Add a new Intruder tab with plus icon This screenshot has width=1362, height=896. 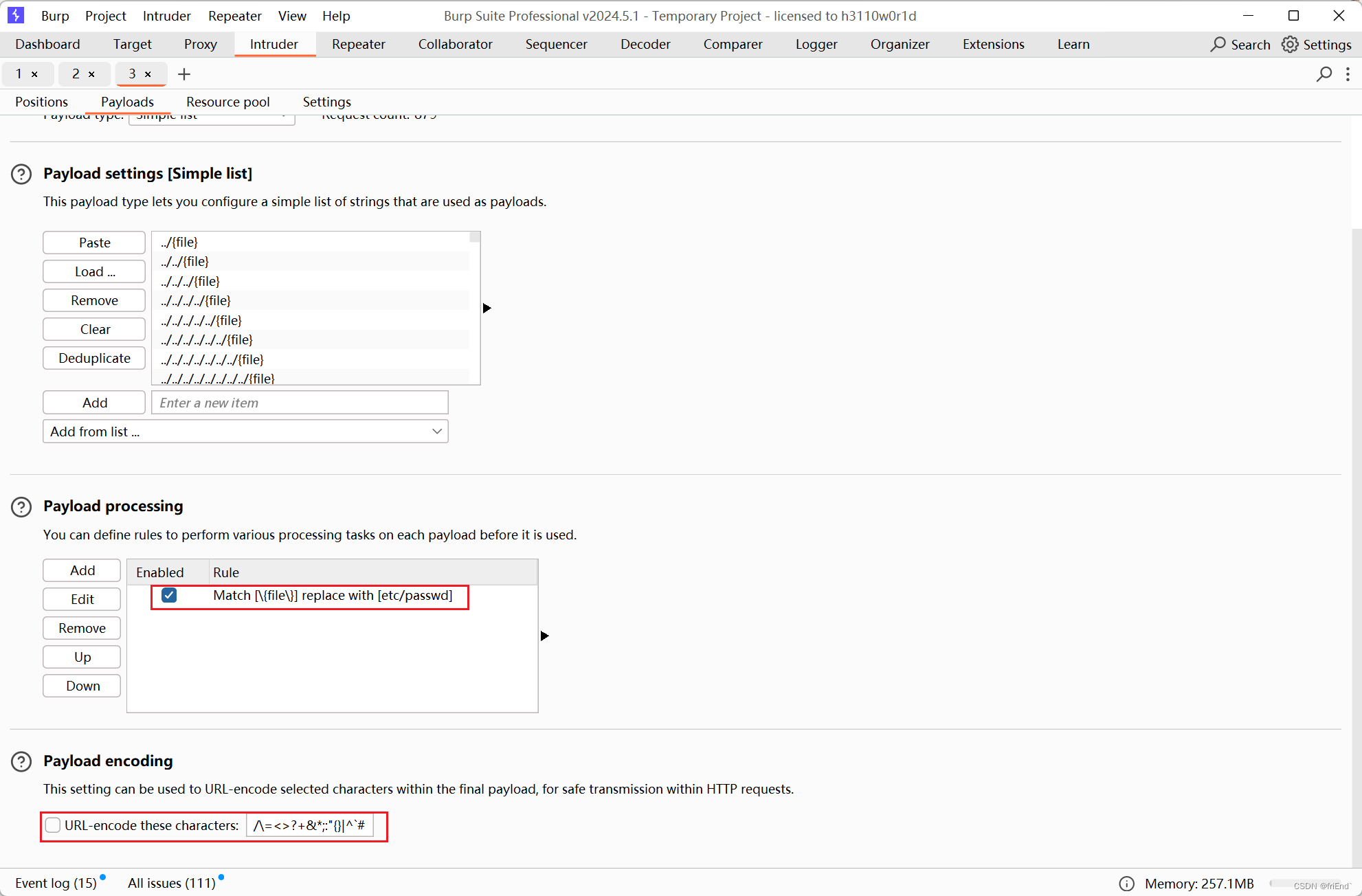(x=183, y=74)
